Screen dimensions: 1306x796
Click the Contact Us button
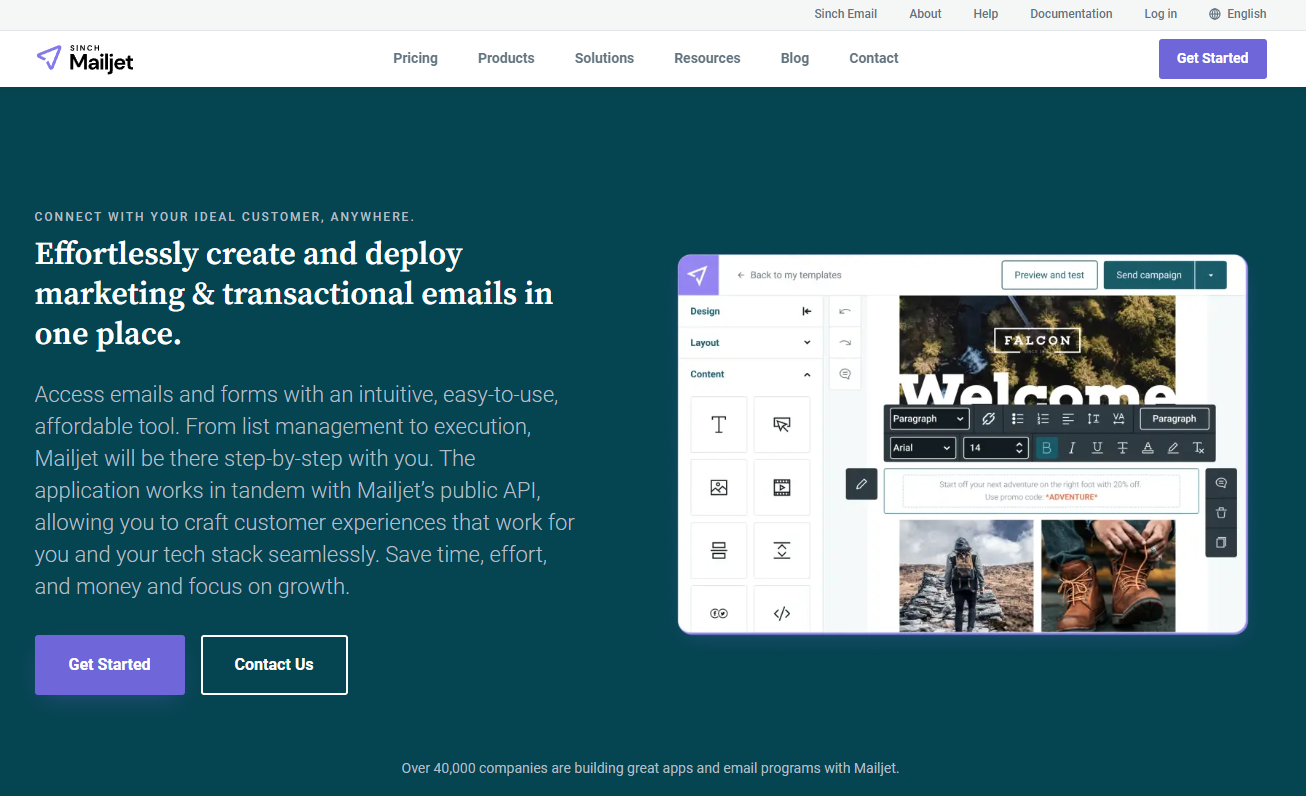tap(274, 664)
